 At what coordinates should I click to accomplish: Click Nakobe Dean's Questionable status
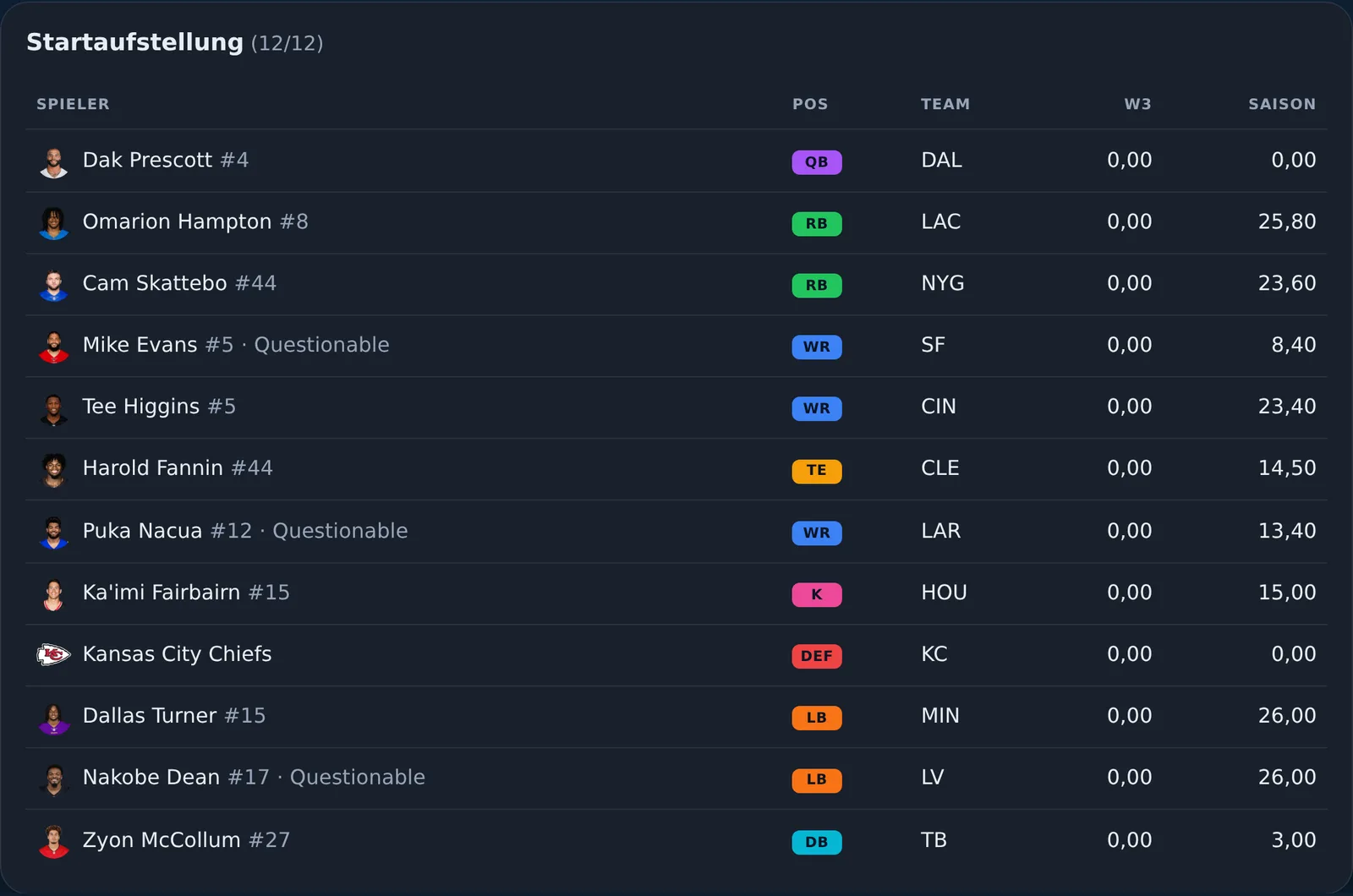point(358,778)
